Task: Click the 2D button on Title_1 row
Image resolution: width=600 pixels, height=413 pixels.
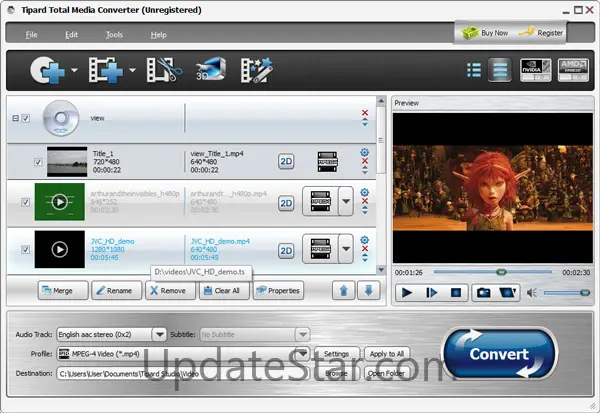Action: pyautogui.click(x=286, y=162)
